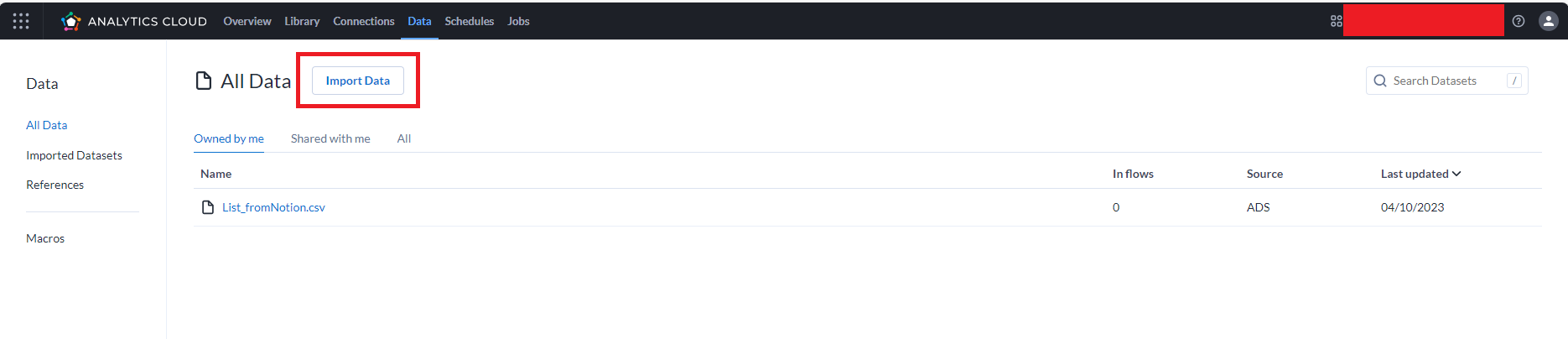Open the app launcher grid icon
Viewport: 1568px width, 339px height.
click(x=21, y=21)
